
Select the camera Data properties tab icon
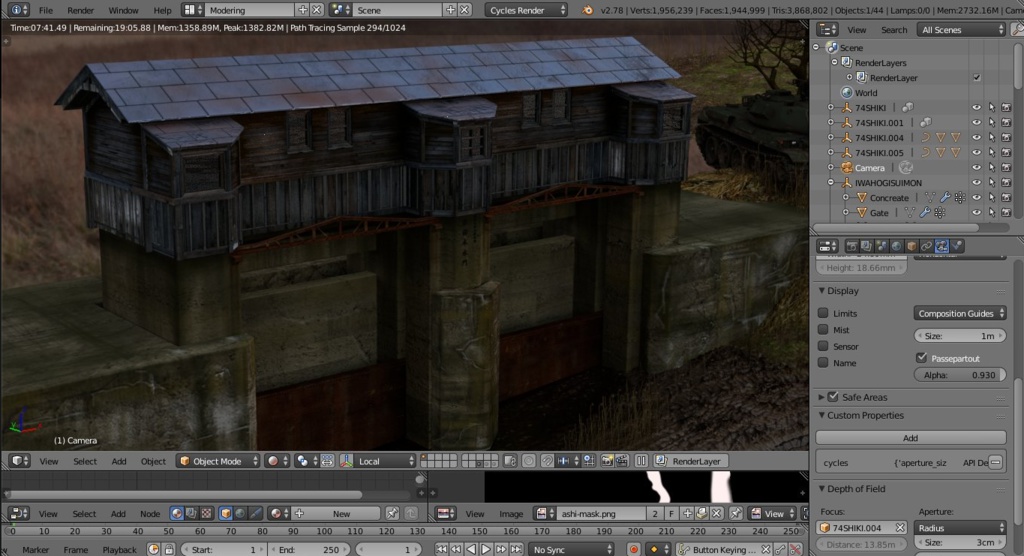[x=942, y=246]
